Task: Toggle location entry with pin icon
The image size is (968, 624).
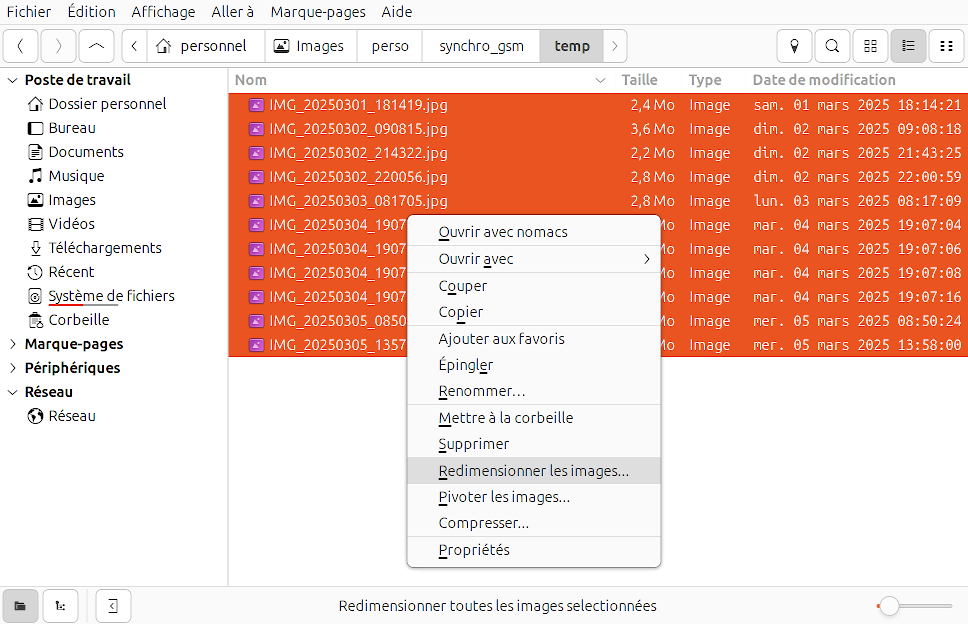Action: point(795,46)
